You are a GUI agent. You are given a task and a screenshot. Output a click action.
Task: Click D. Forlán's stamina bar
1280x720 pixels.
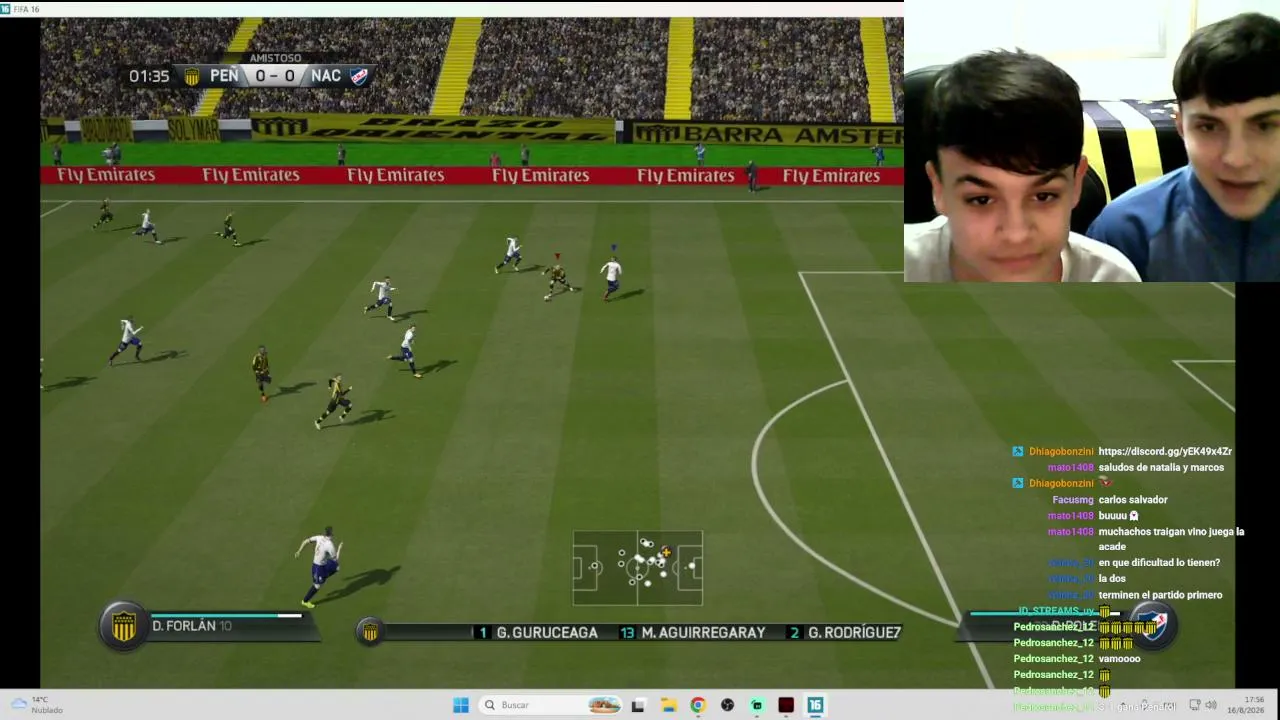[x=226, y=615]
